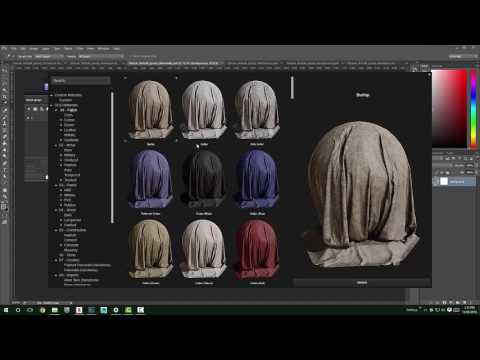Select the Background layer row
Screen dimensions: 480x360
click(x=454, y=181)
